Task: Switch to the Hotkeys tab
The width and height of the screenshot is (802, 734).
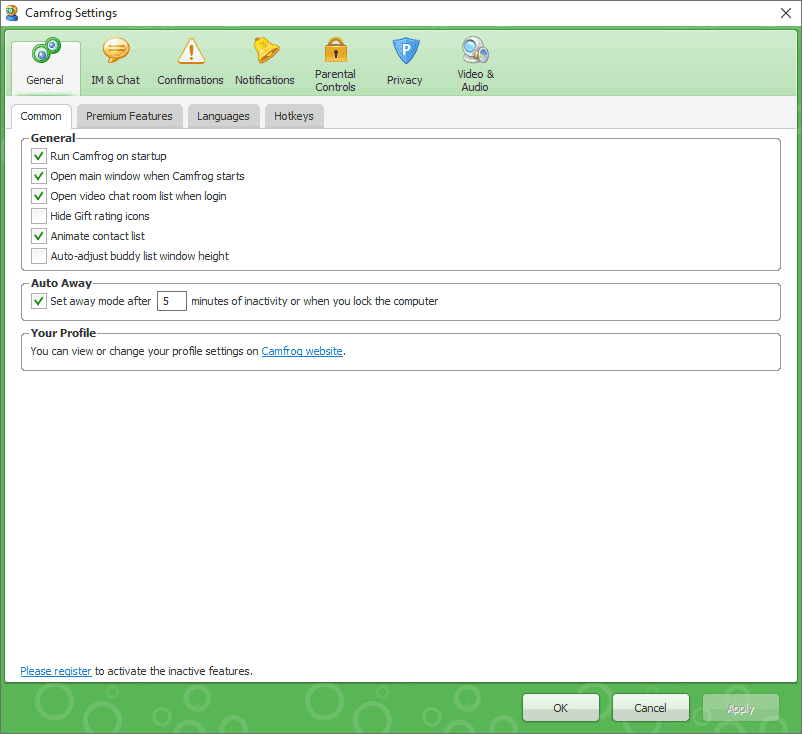Action: point(294,116)
